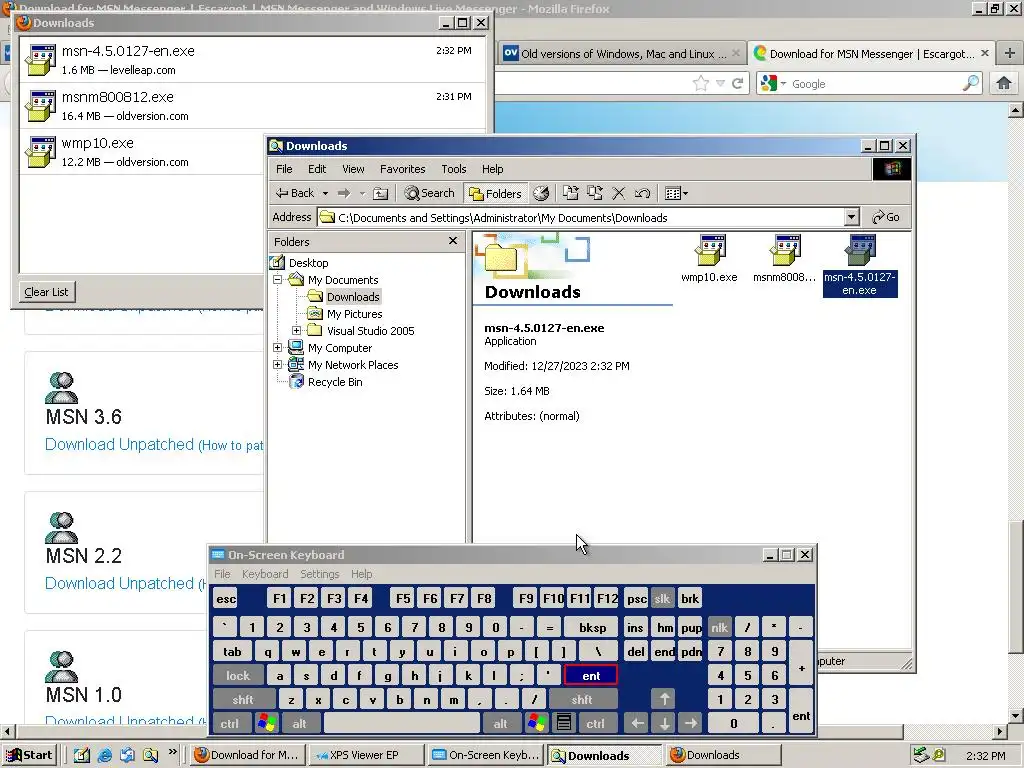Click the up arrow key on keyboard
This screenshot has height=768, width=1024.
pyautogui.click(x=664, y=700)
